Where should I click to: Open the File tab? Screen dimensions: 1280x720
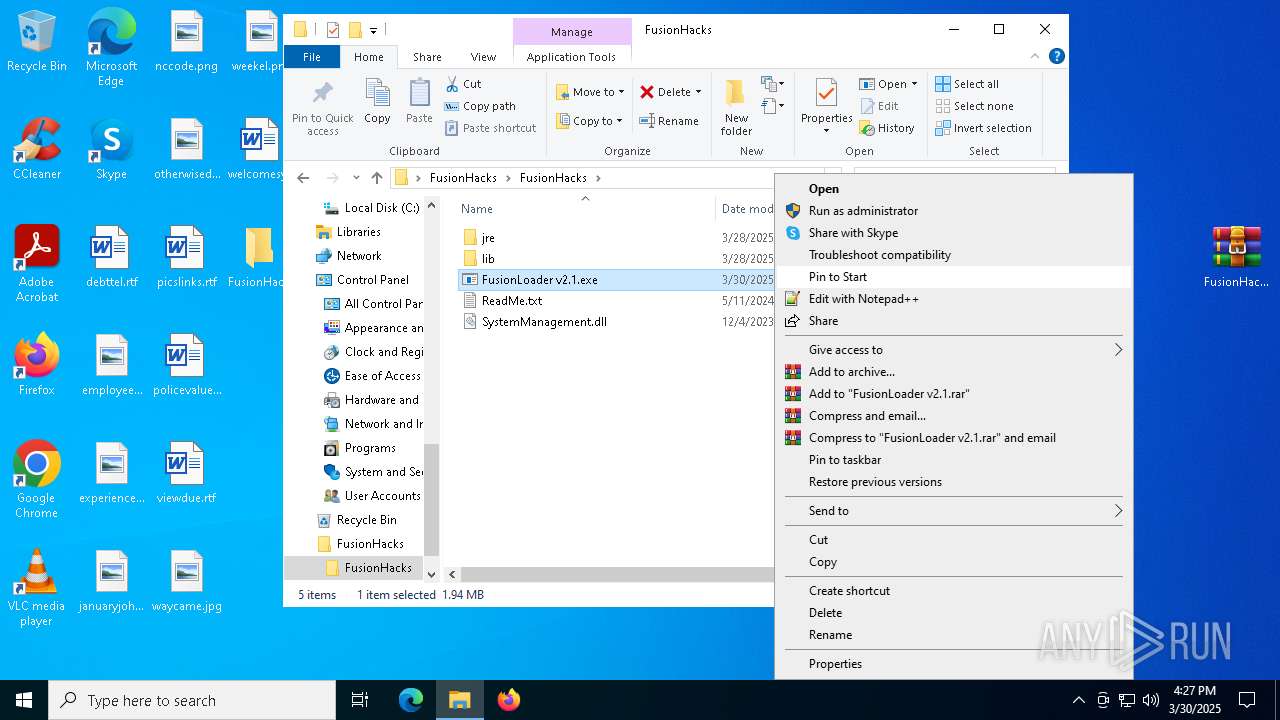pos(312,57)
